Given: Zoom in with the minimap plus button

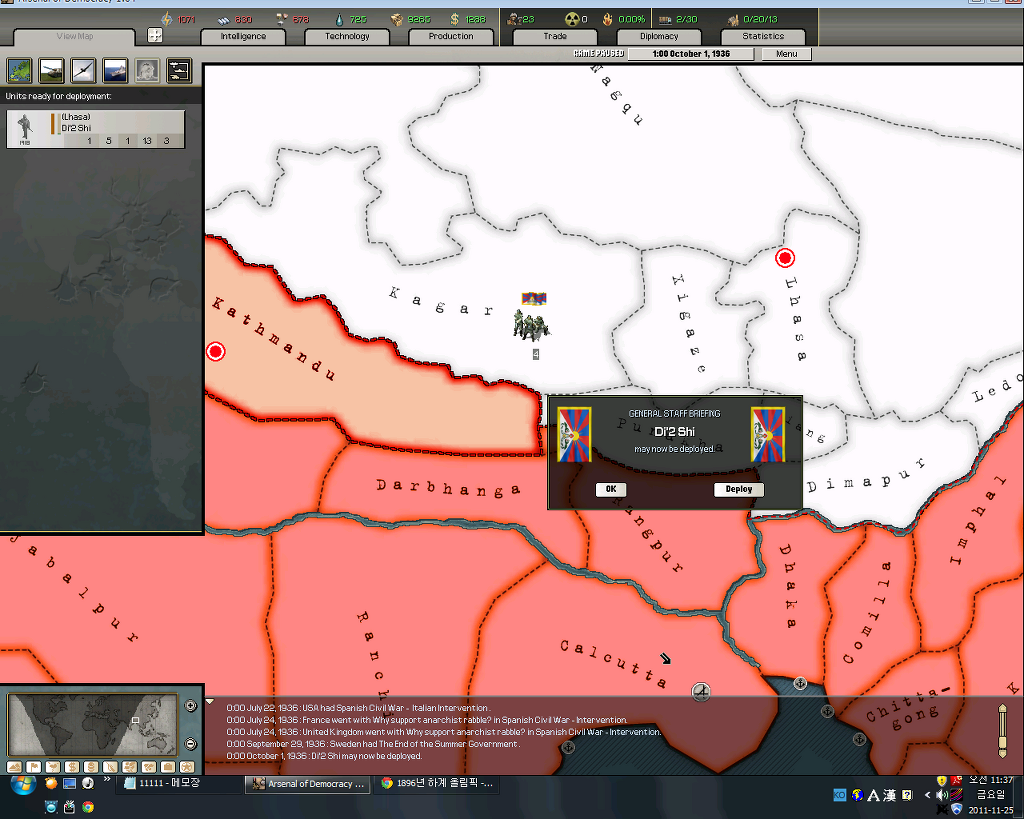Looking at the screenshot, I should tap(191, 706).
